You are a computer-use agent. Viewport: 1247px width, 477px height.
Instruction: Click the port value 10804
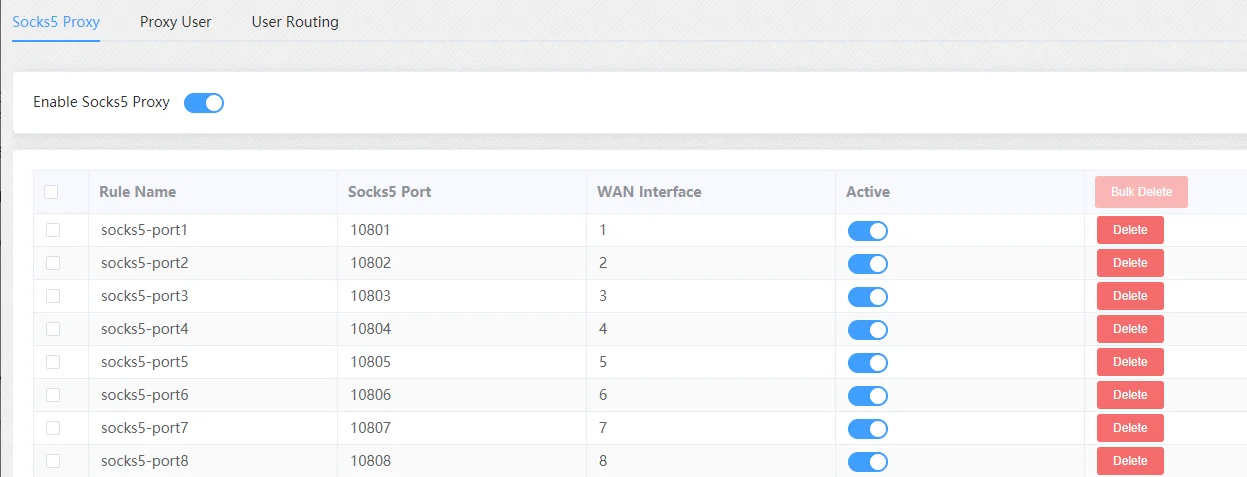pos(370,329)
